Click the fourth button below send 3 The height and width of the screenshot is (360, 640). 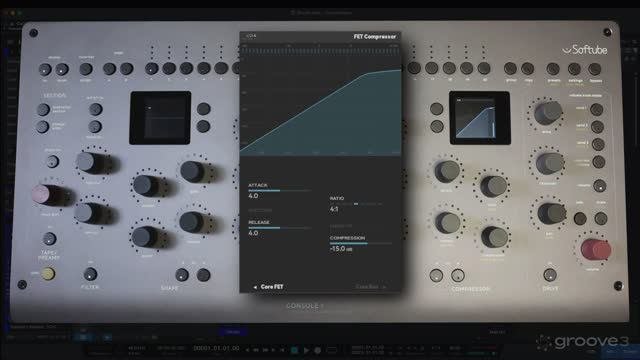tap(599, 162)
